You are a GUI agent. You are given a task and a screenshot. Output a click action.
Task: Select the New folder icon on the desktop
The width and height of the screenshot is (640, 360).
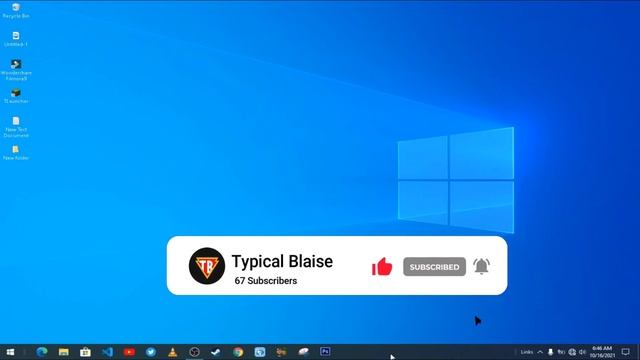(x=16, y=153)
